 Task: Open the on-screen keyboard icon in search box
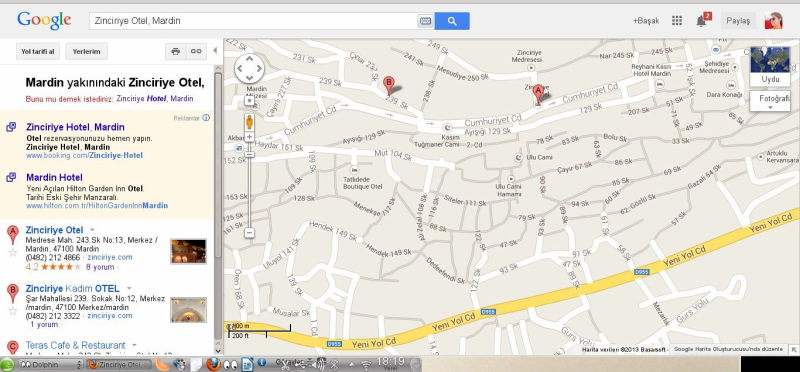[425, 21]
